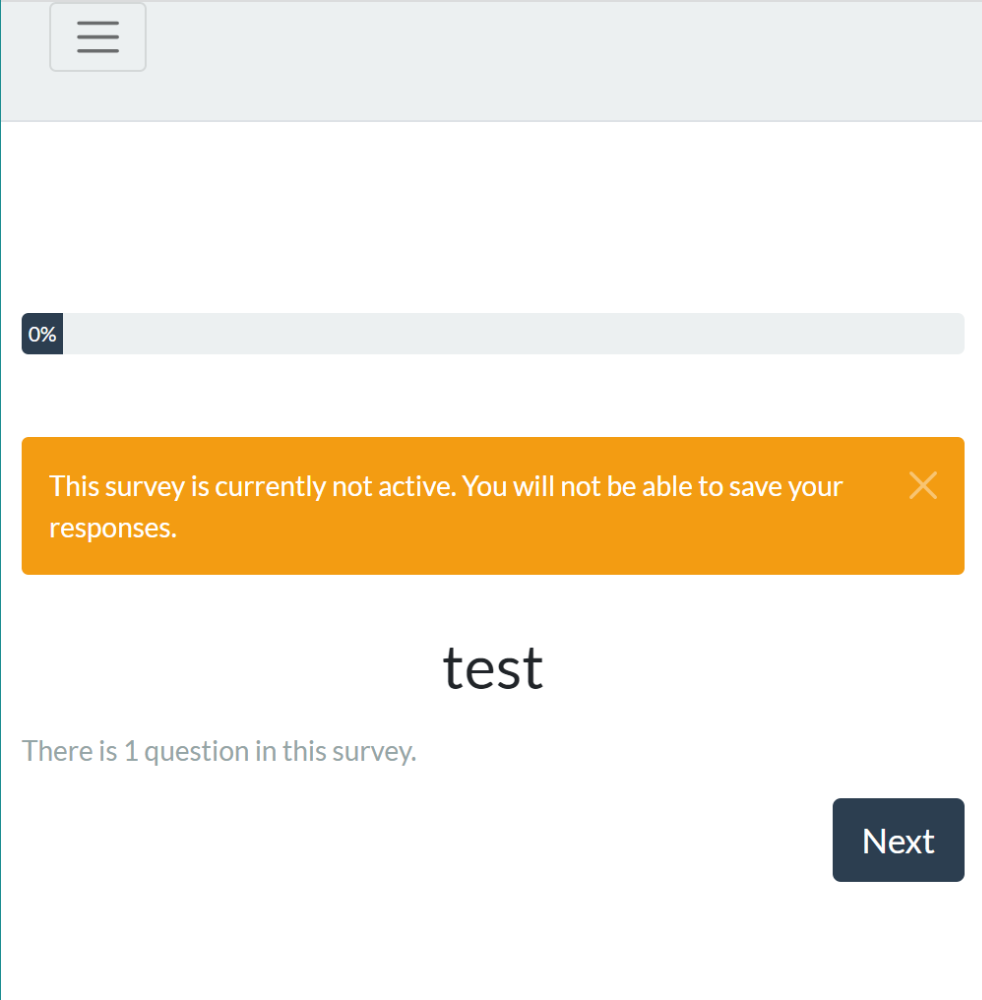Click the word "responses." in the alert

pos(113,527)
